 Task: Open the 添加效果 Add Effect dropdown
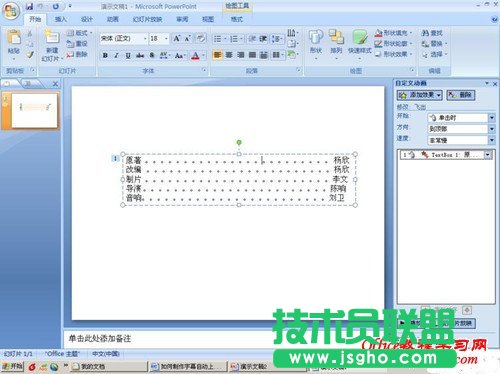pyautogui.click(x=420, y=95)
